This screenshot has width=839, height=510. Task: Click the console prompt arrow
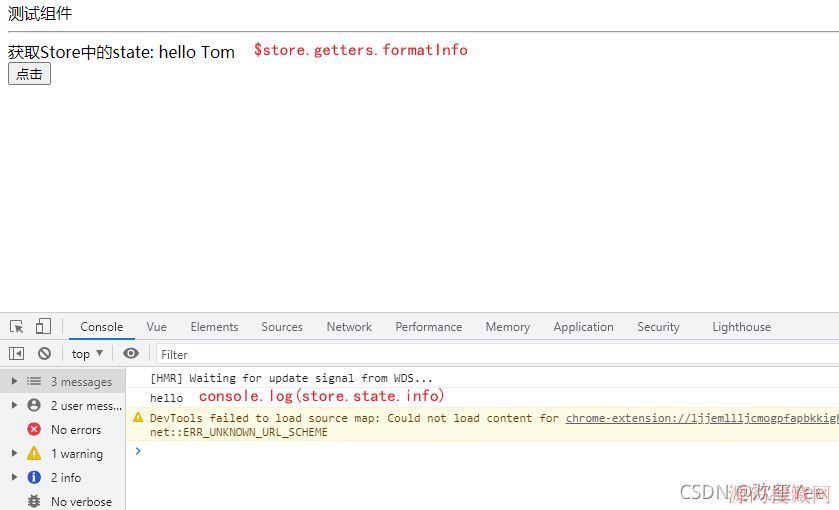[x=138, y=451]
